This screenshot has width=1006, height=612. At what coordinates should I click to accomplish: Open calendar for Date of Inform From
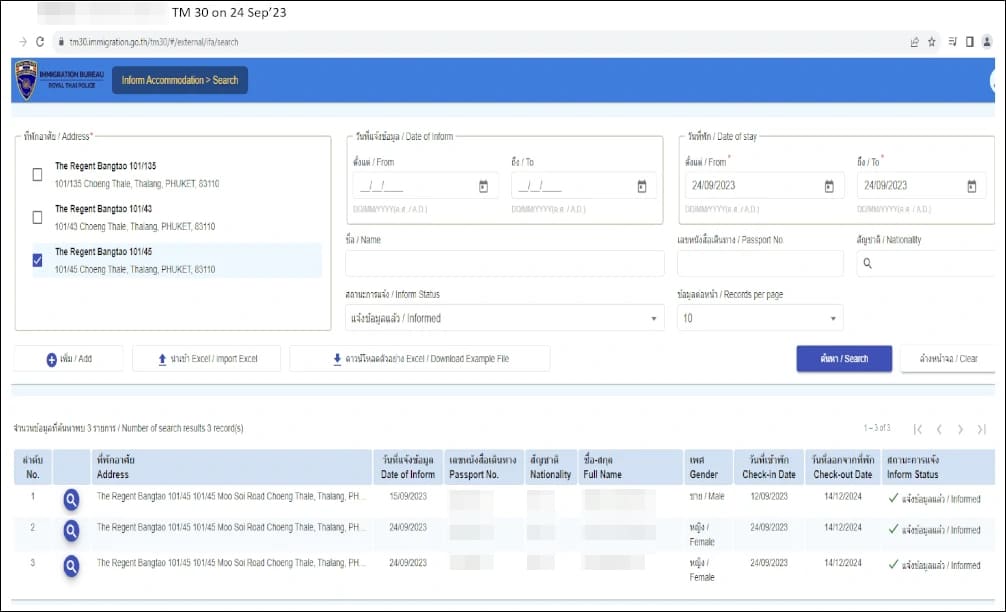(483, 186)
